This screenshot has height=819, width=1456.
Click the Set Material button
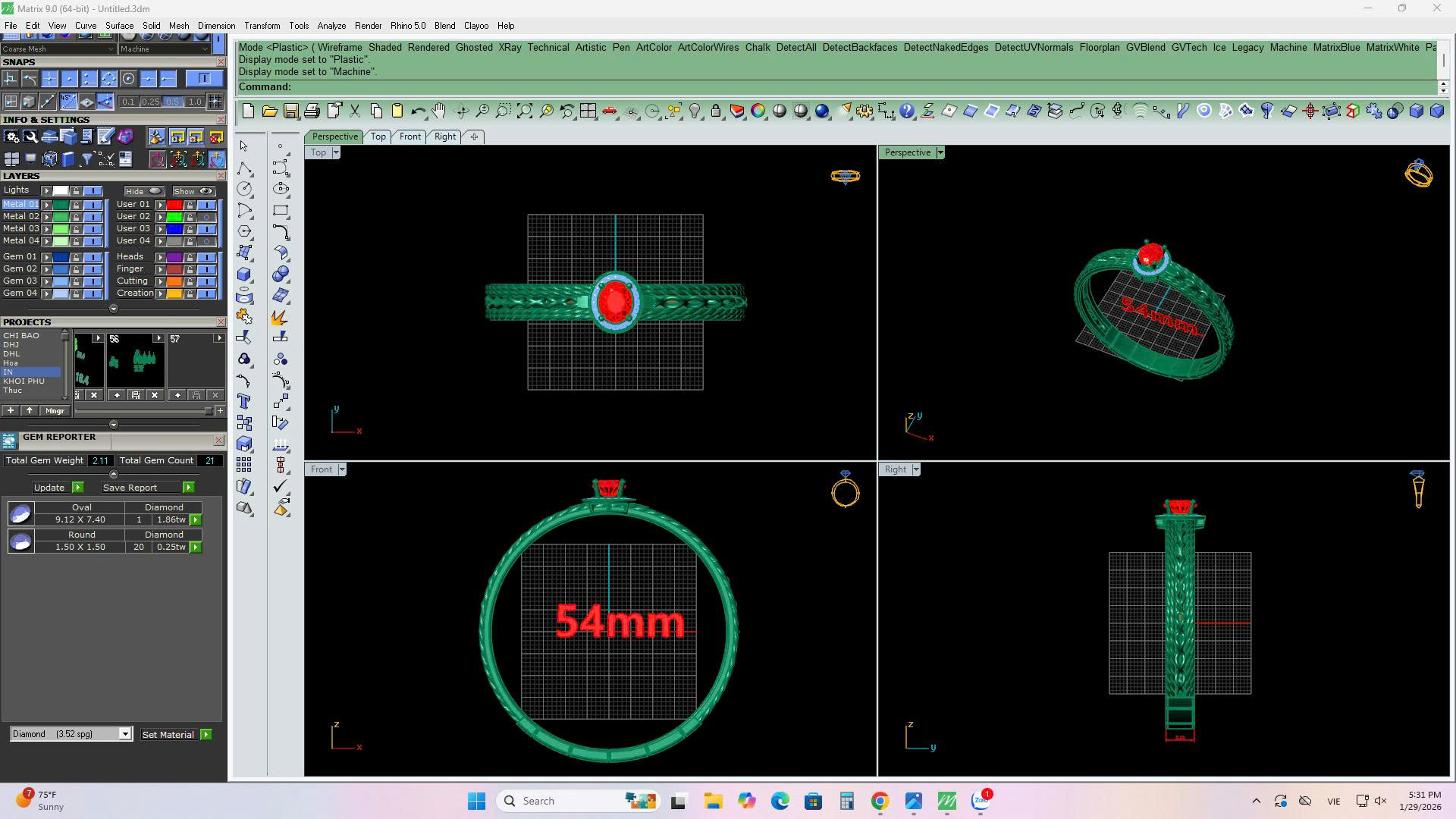(x=168, y=734)
